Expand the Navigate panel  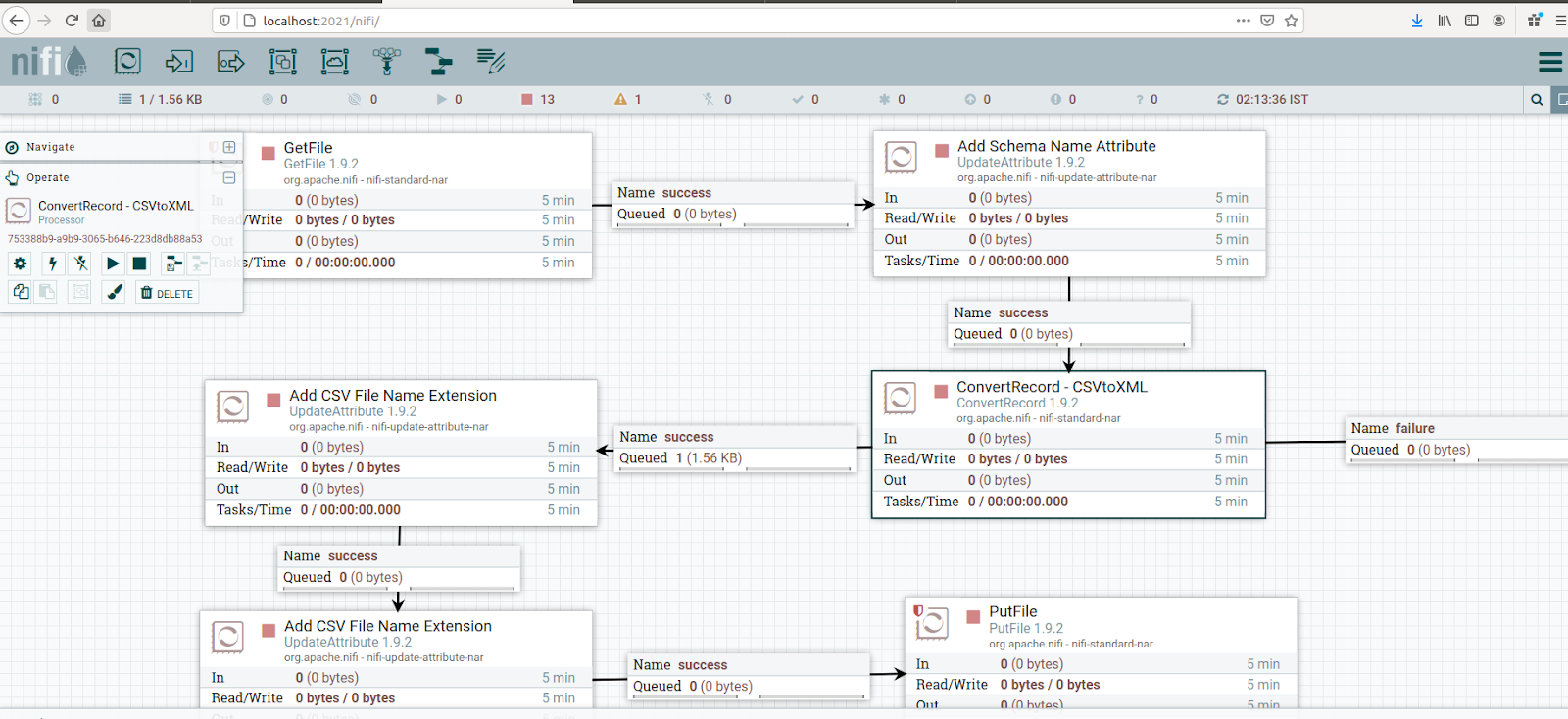[x=229, y=147]
